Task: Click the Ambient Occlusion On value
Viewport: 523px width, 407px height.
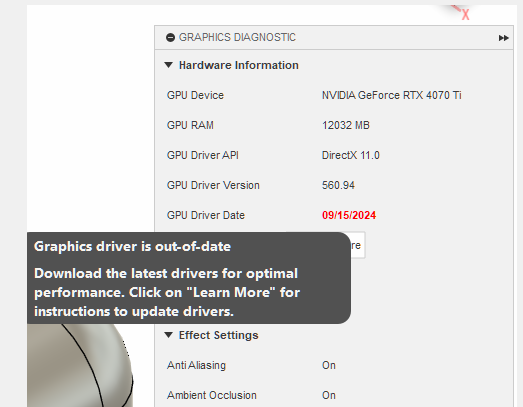Action: tap(329, 395)
